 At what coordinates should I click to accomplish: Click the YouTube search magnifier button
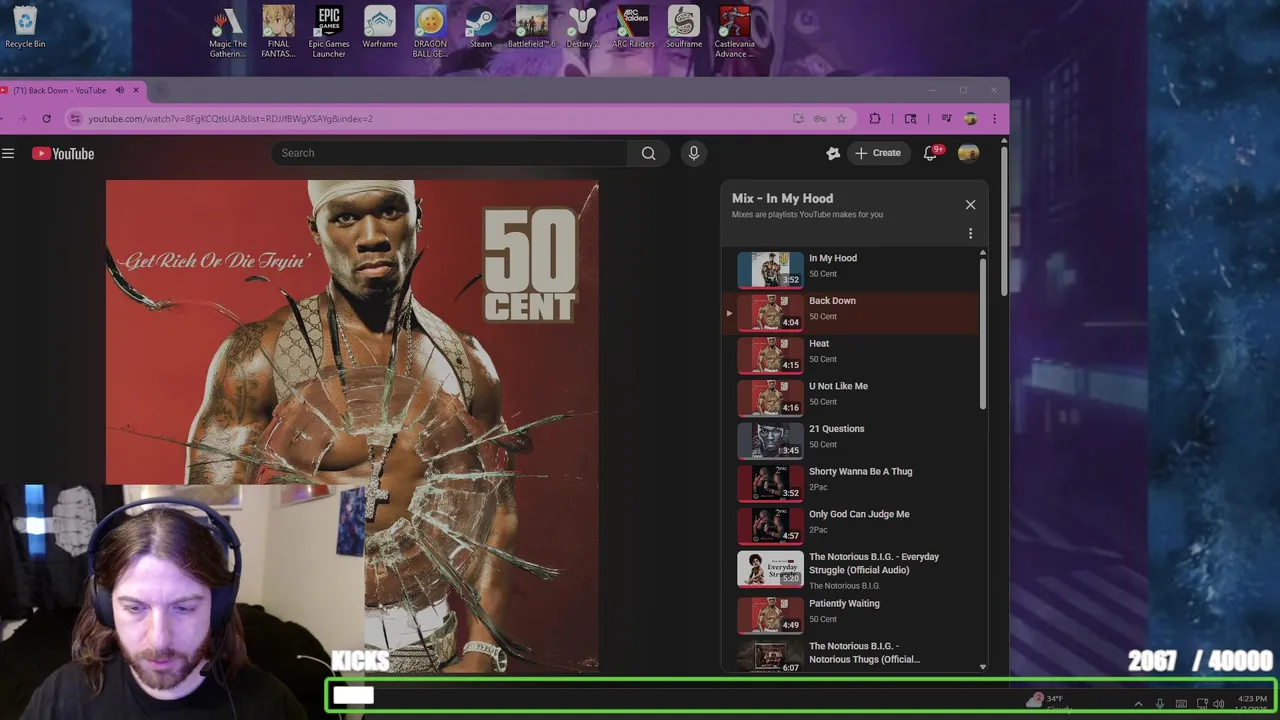[x=648, y=153]
